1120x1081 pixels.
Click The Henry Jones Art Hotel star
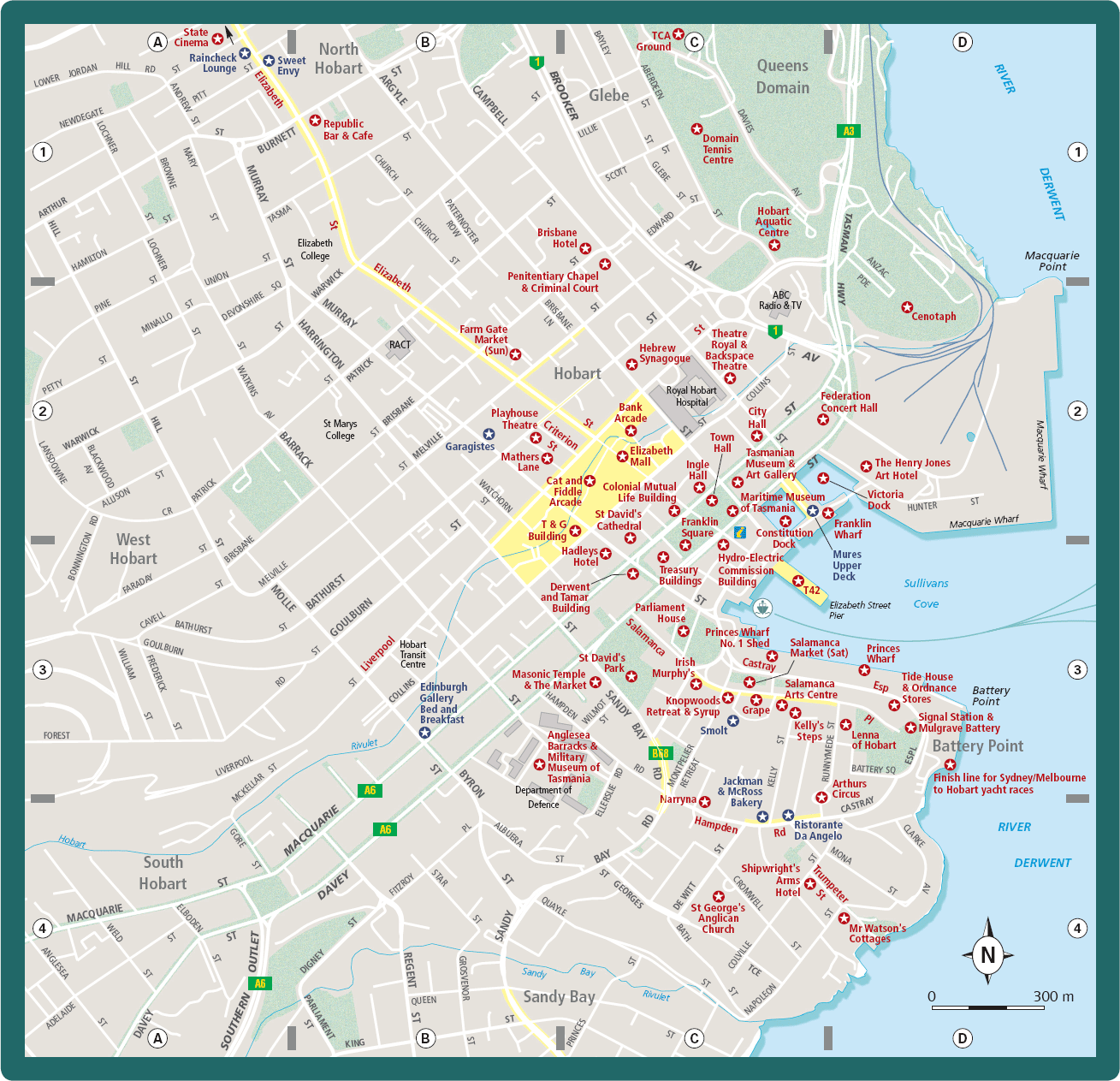pyautogui.click(x=866, y=466)
